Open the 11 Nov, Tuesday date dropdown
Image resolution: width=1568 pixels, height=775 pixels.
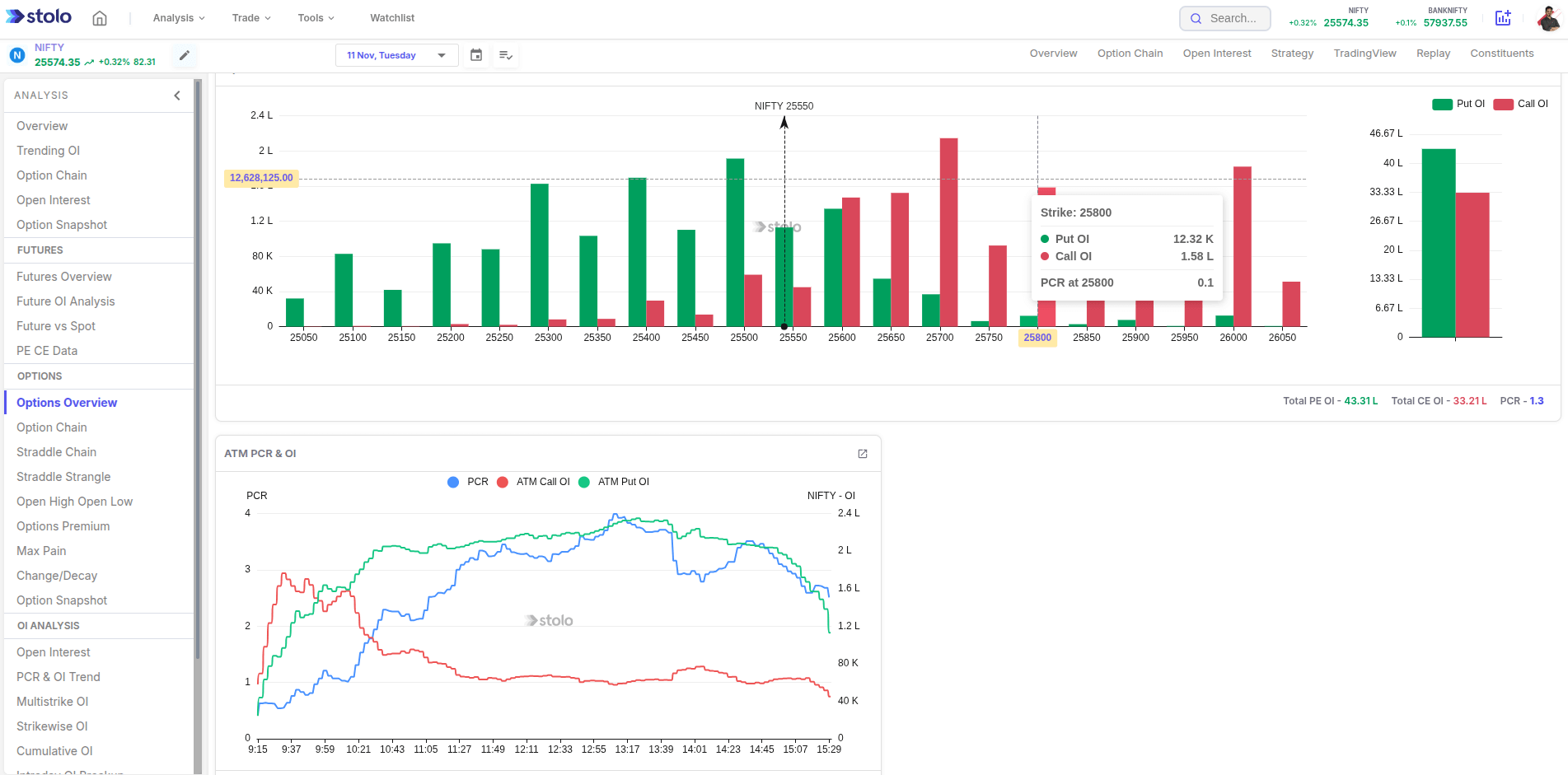pos(396,55)
